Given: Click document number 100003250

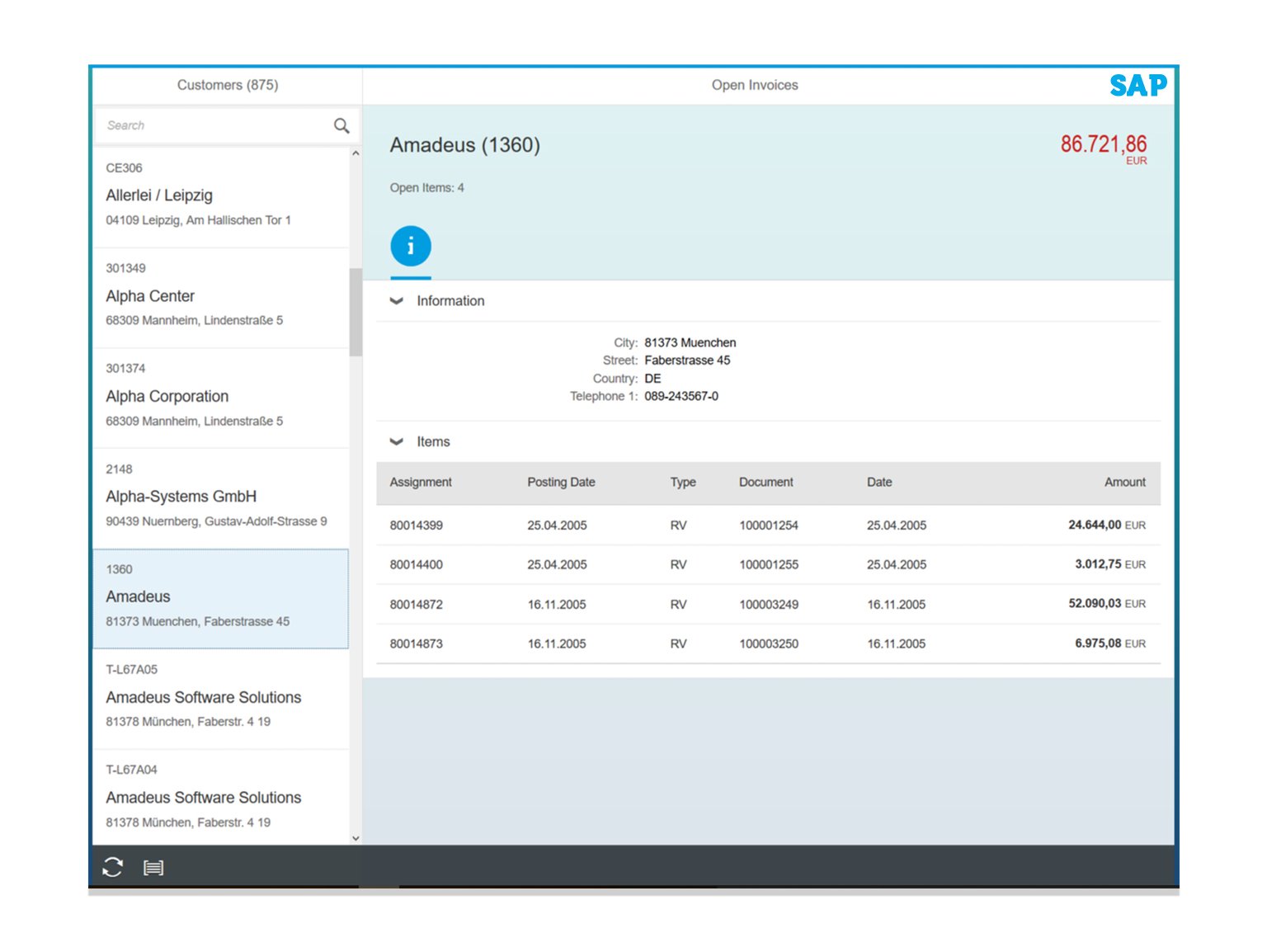Looking at the screenshot, I should click(769, 644).
